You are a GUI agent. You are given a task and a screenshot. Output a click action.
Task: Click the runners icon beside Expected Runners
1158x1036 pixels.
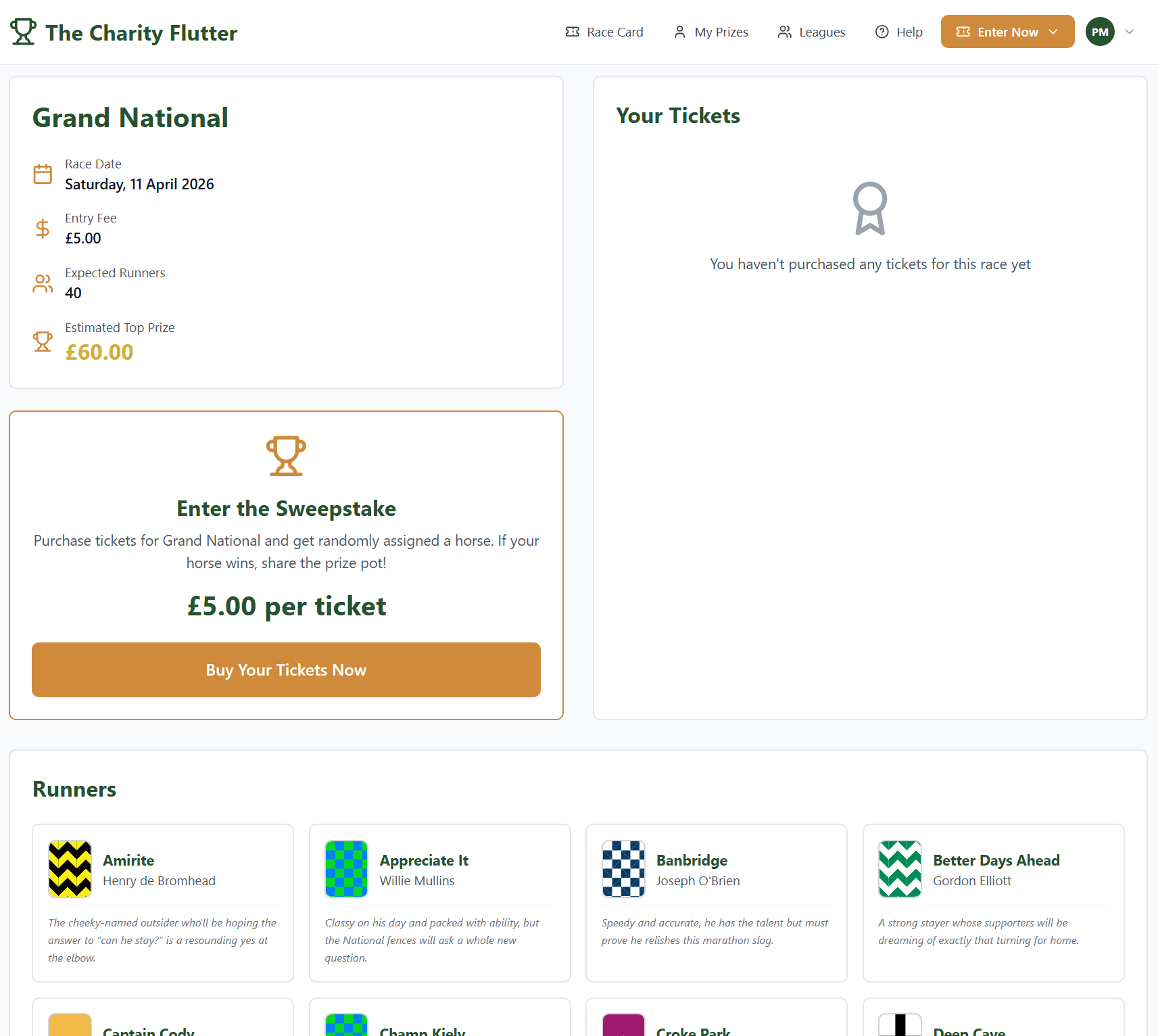pyautogui.click(x=43, y=283)
